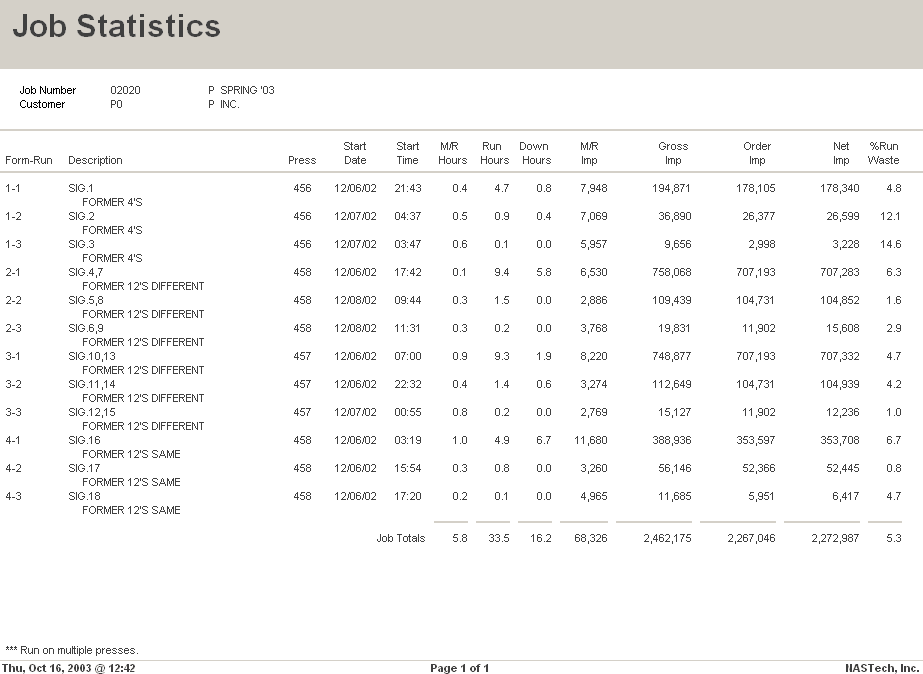Click the Start Time column header
Image resolution: width=923 pixels, height=674 pixels.
click(407, 153)
